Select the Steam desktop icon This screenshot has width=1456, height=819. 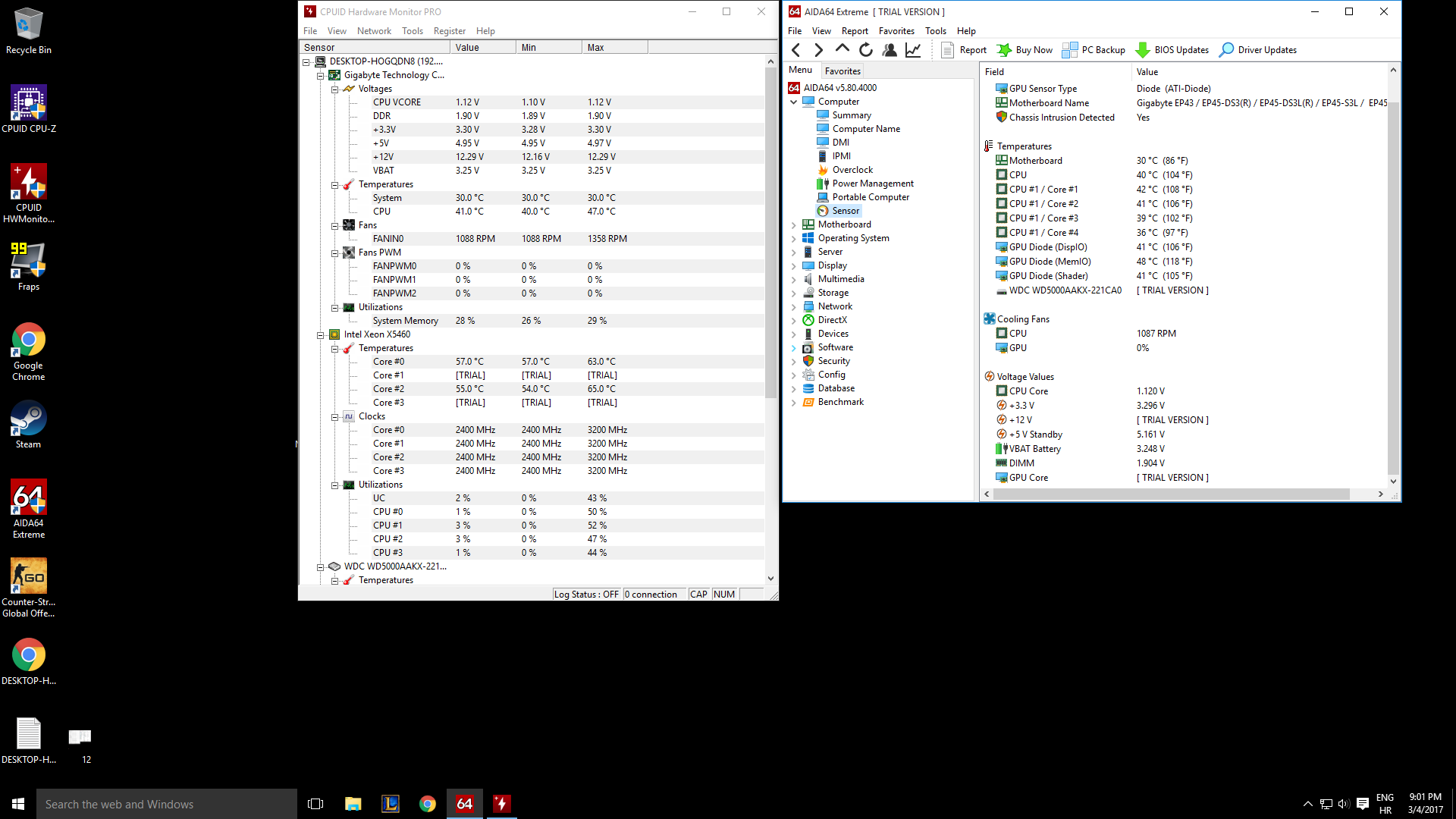(x=29, y=425)
